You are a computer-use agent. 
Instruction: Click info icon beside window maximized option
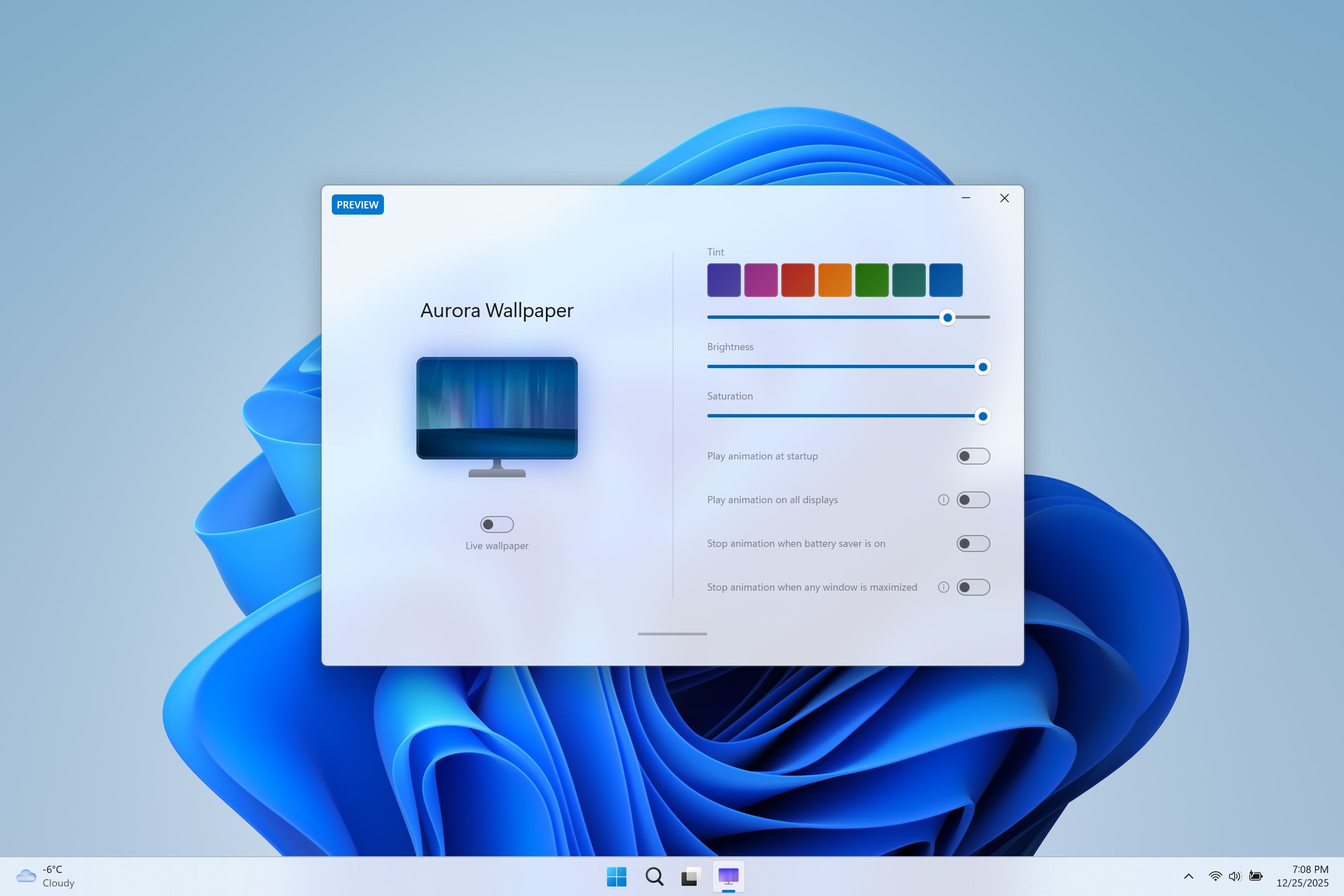(943, 587)
